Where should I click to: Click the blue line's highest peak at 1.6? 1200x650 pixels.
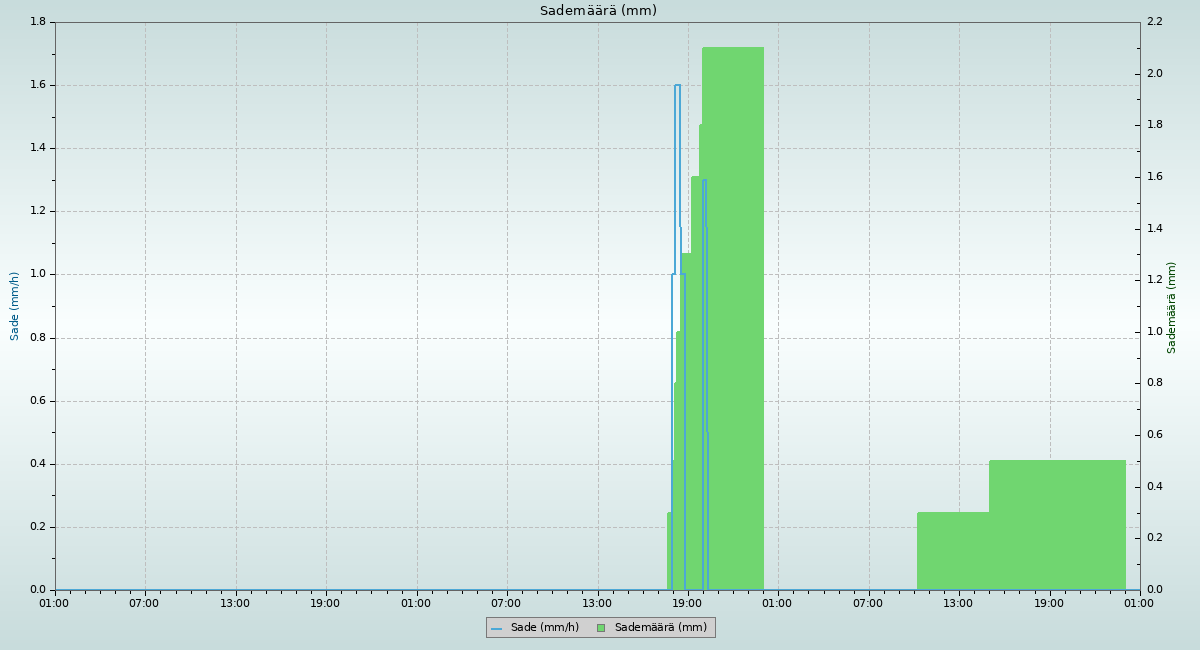coord(677,86)
